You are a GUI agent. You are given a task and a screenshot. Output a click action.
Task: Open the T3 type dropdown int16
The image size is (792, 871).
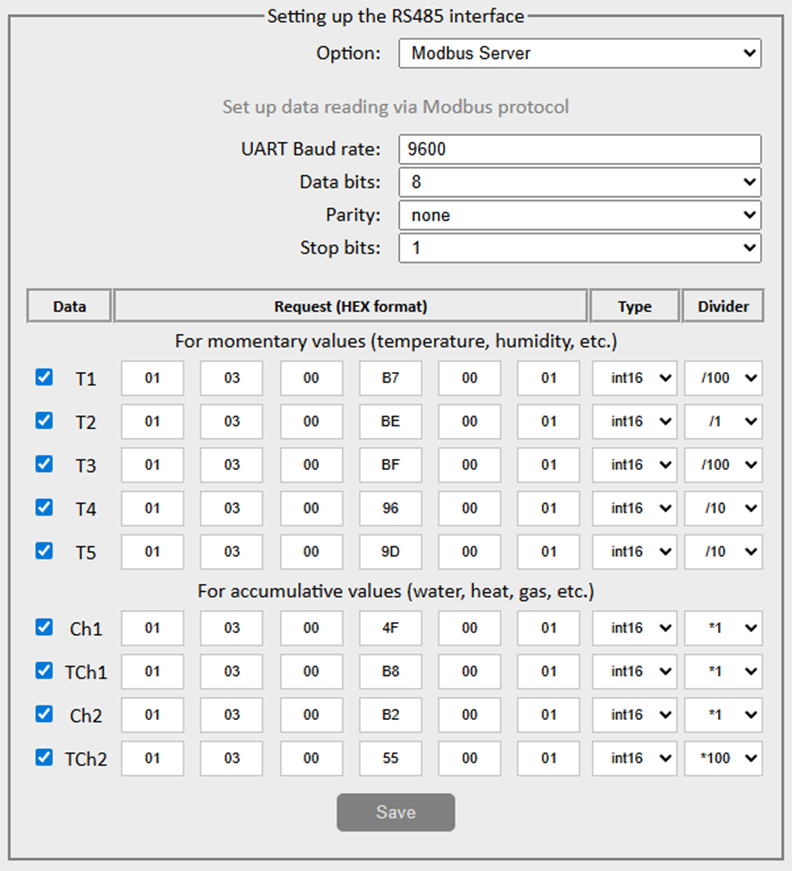tap(634, 465)
